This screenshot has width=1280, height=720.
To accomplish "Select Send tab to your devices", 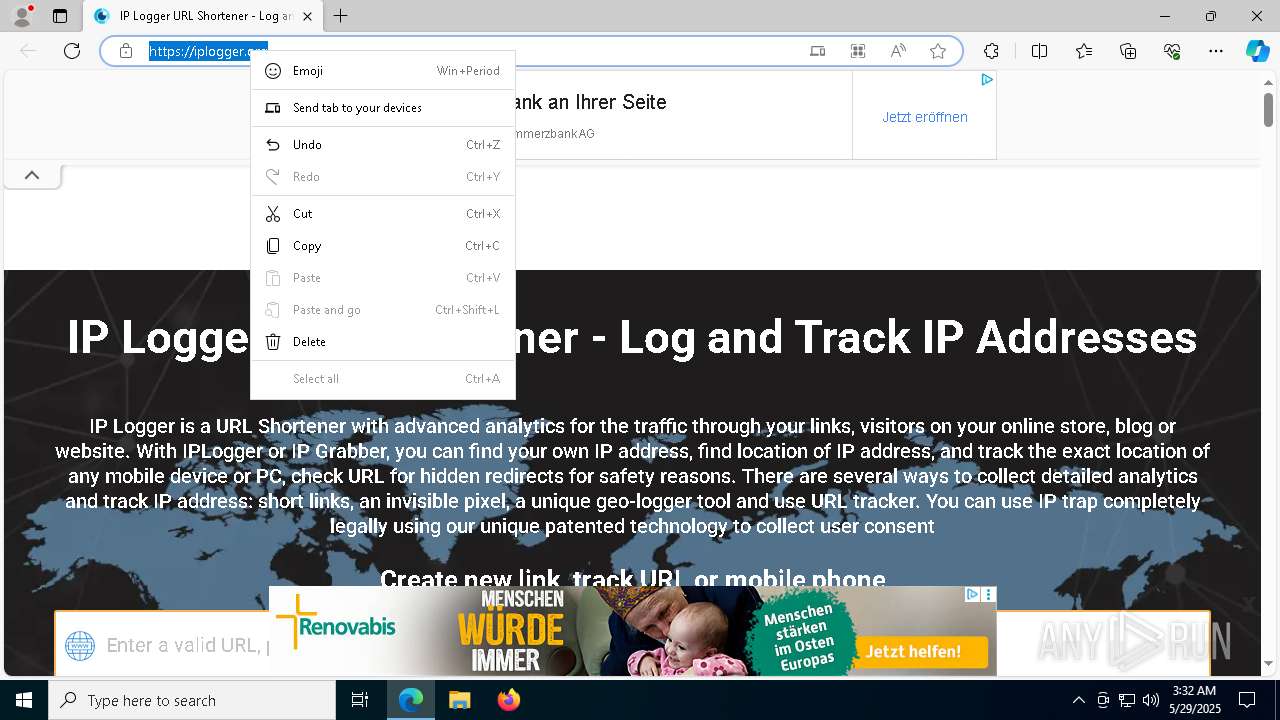I will pos(383,108).
